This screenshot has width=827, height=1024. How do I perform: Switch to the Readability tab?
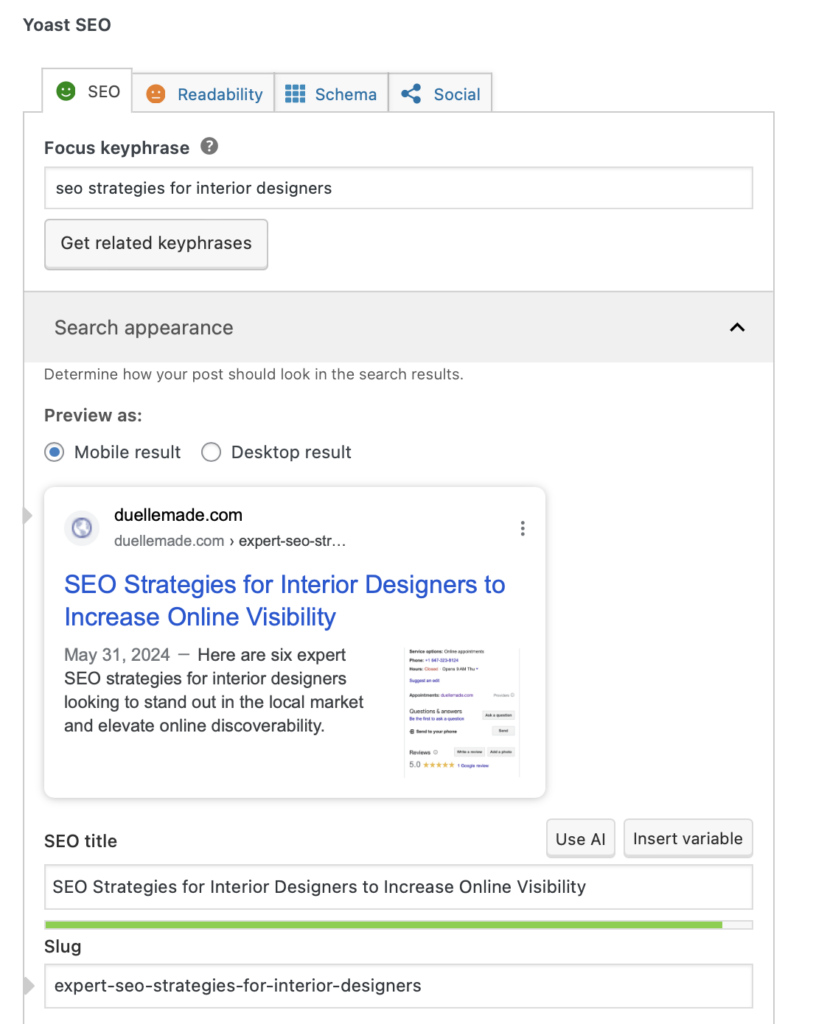203,93
